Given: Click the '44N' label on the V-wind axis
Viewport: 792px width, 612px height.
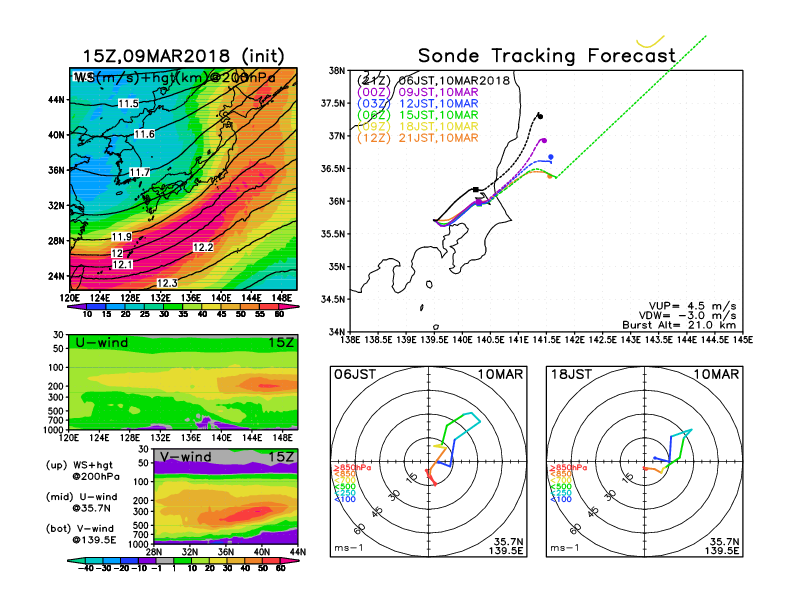Looking at the screenshot, I should (x=297, y=552).
